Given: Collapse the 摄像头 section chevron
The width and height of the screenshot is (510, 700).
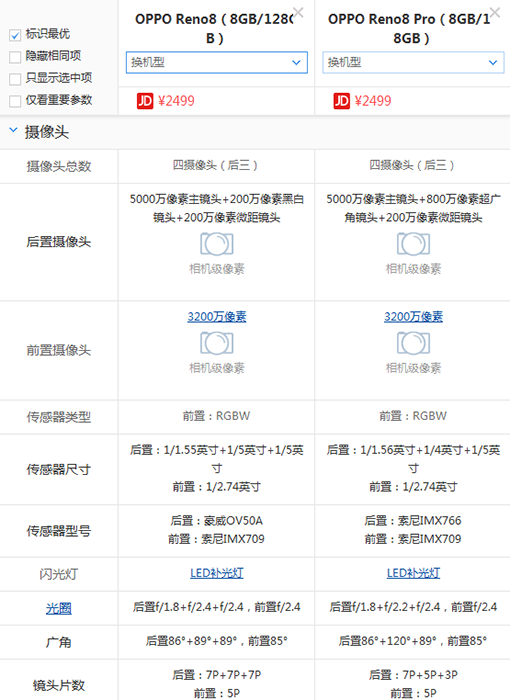Looking at the screenshot, I should (13, 130).
